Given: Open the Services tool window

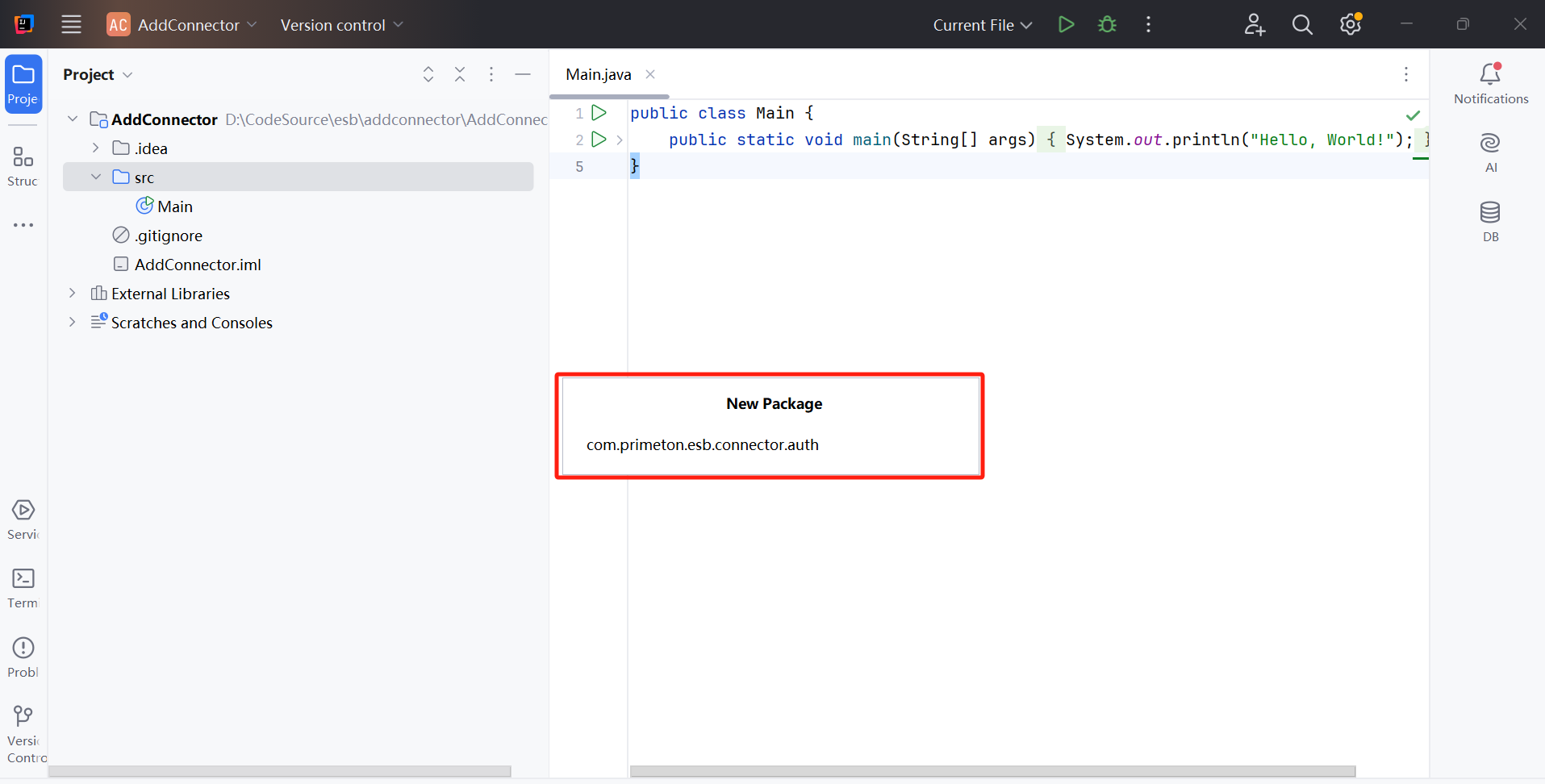Looking at the screenshot, I should (x=23, y=519).
